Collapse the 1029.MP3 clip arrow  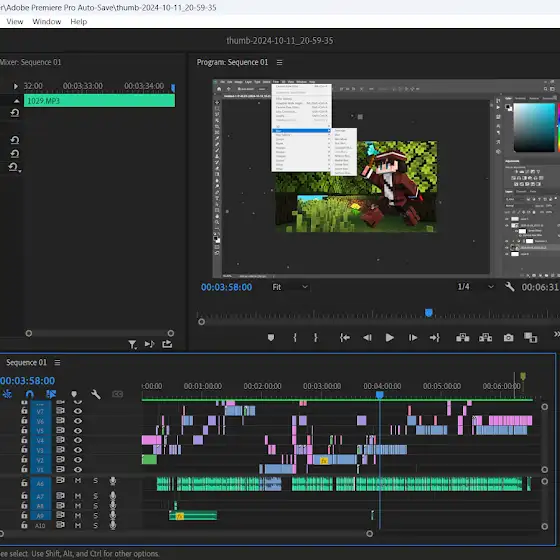pyautogui.click(x=16, y=101)
